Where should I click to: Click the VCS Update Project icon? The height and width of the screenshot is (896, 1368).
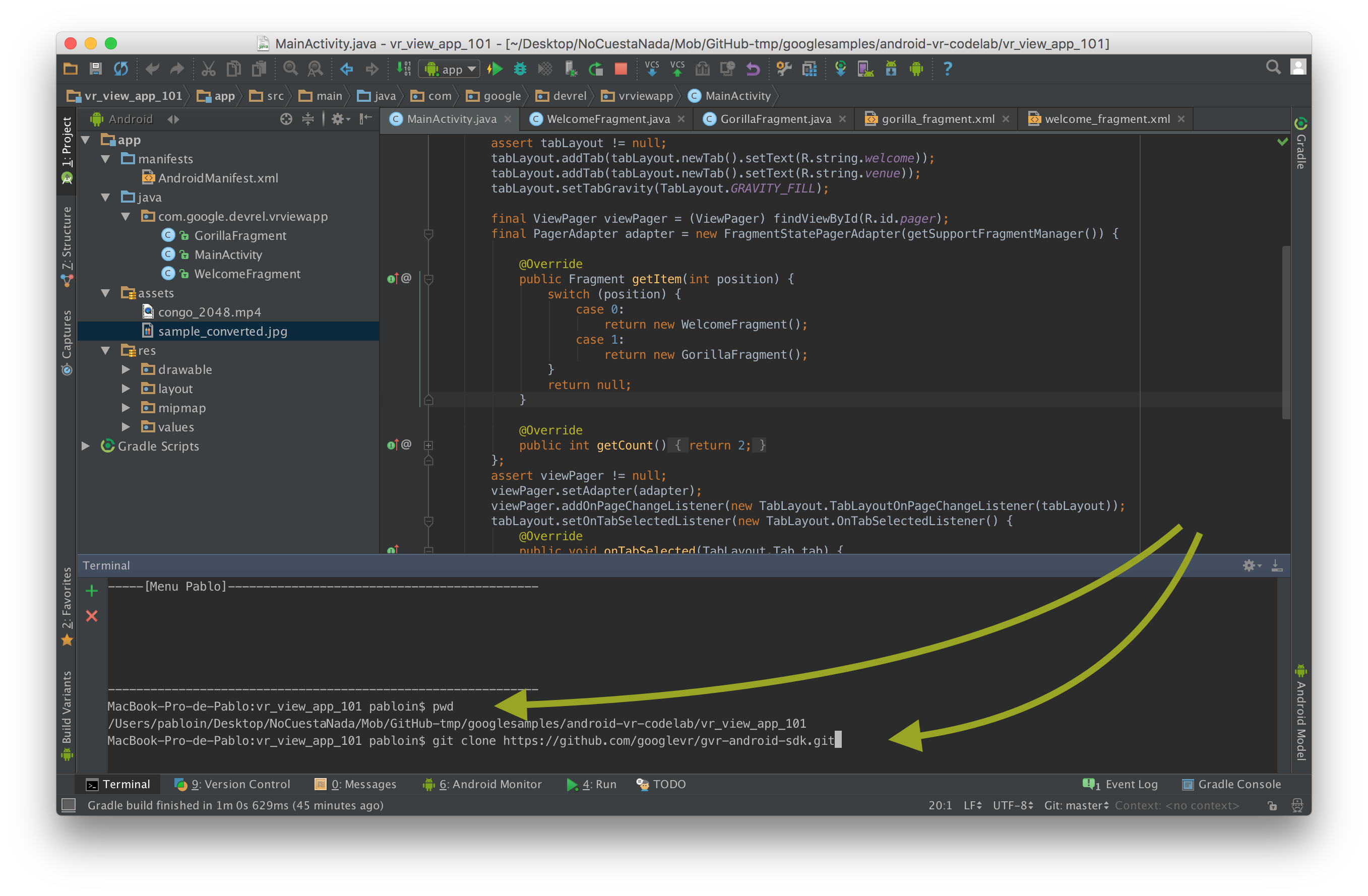[x=652, y=69]
